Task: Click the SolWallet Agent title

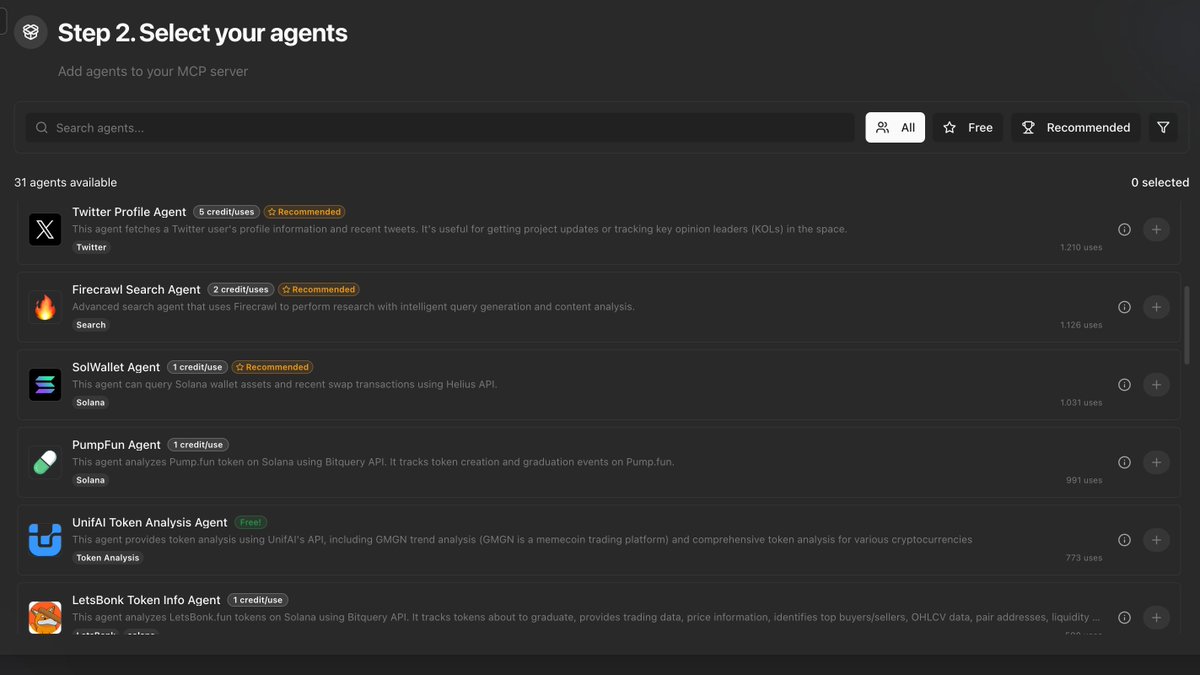Action: click(116, 367)
